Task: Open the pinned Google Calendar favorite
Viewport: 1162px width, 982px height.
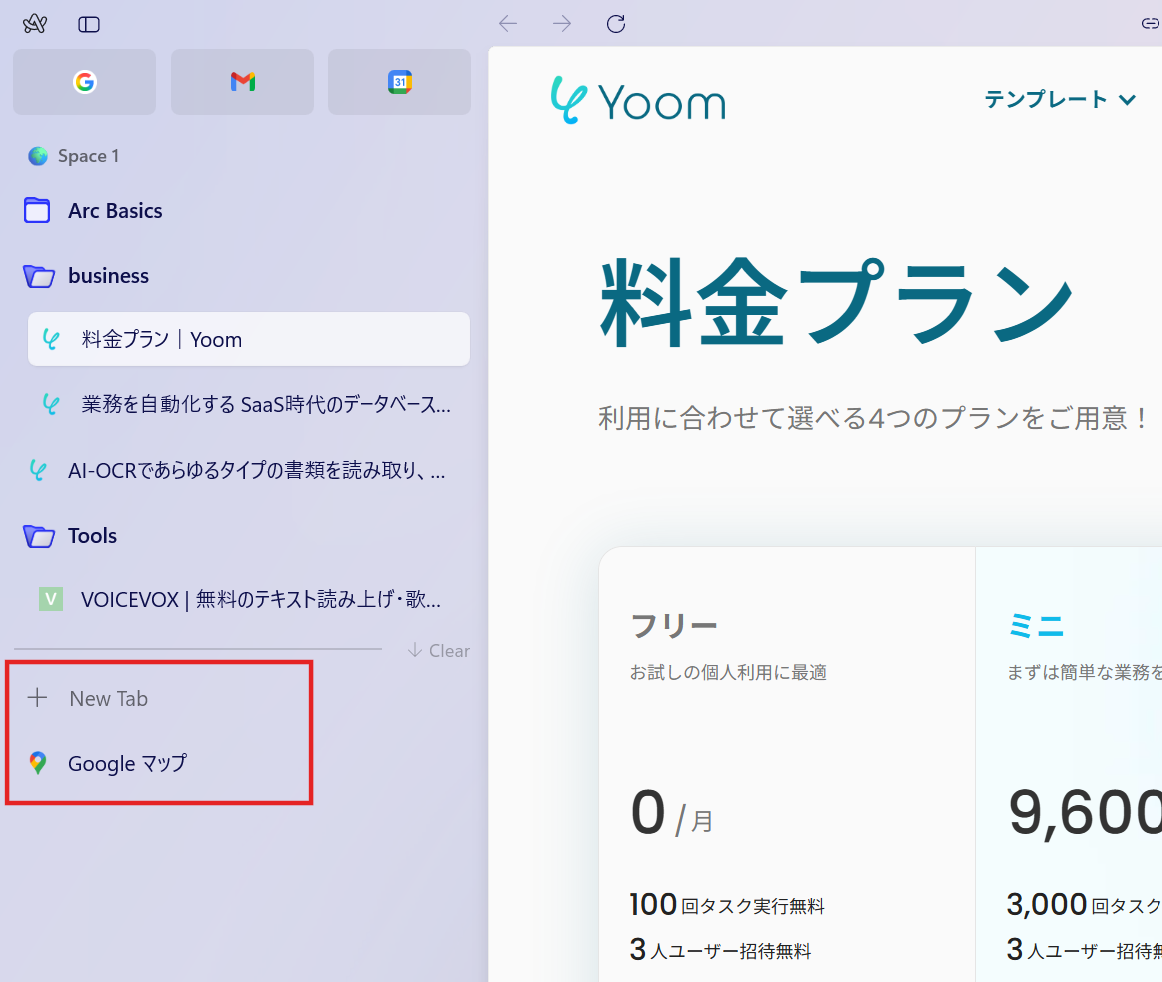Action: click(x=399, y=82)
